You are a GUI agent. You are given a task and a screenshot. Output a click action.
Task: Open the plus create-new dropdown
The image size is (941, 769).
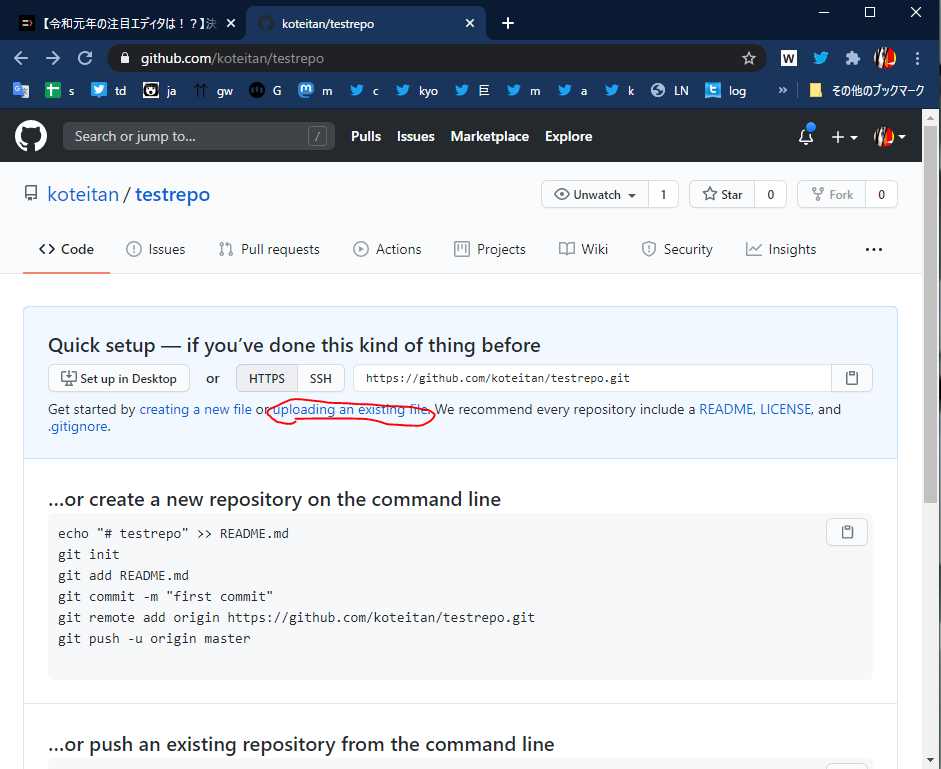[844, 137]
